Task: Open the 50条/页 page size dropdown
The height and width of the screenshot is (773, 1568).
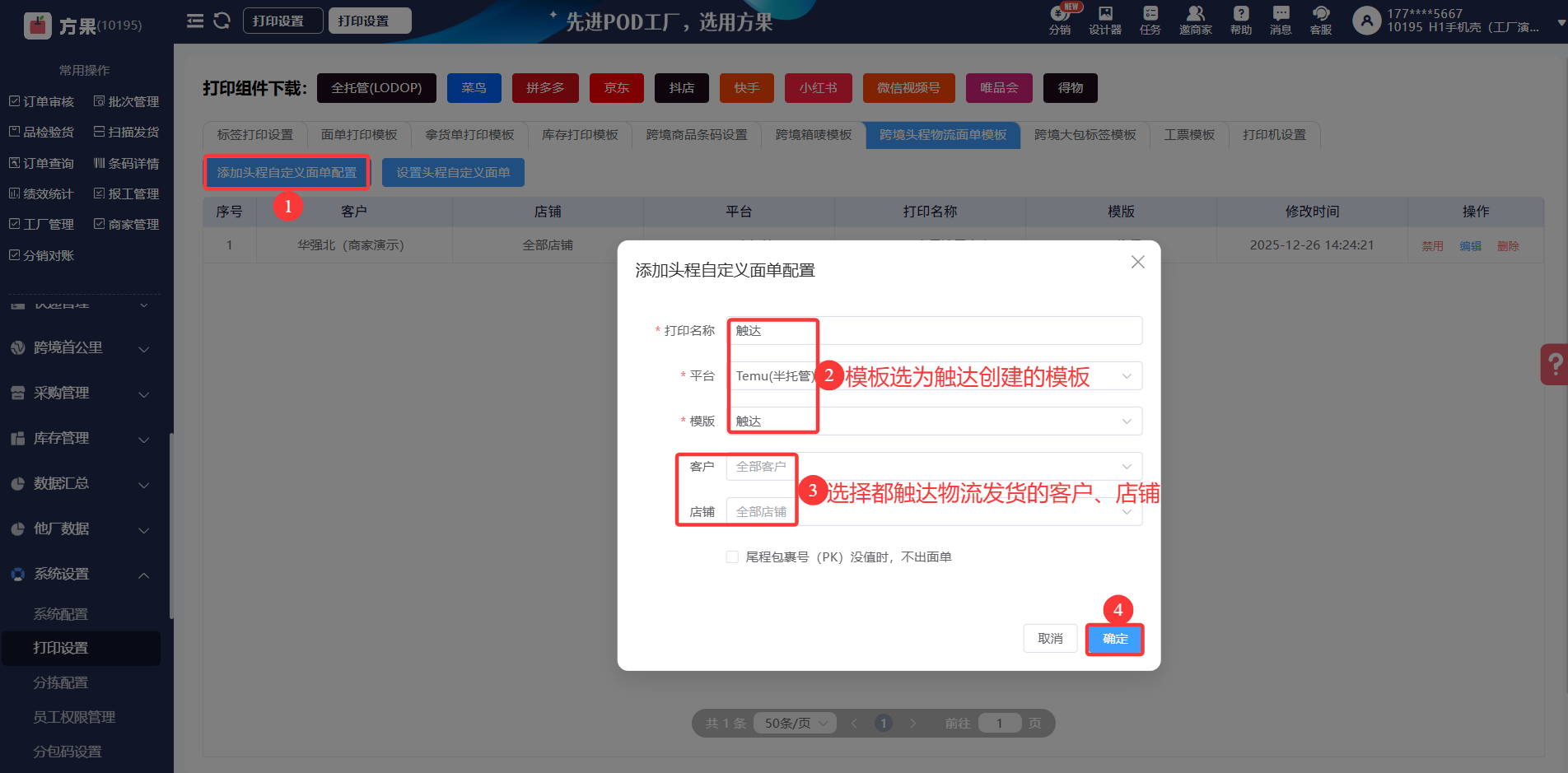Action: click(x=796, y=723)
